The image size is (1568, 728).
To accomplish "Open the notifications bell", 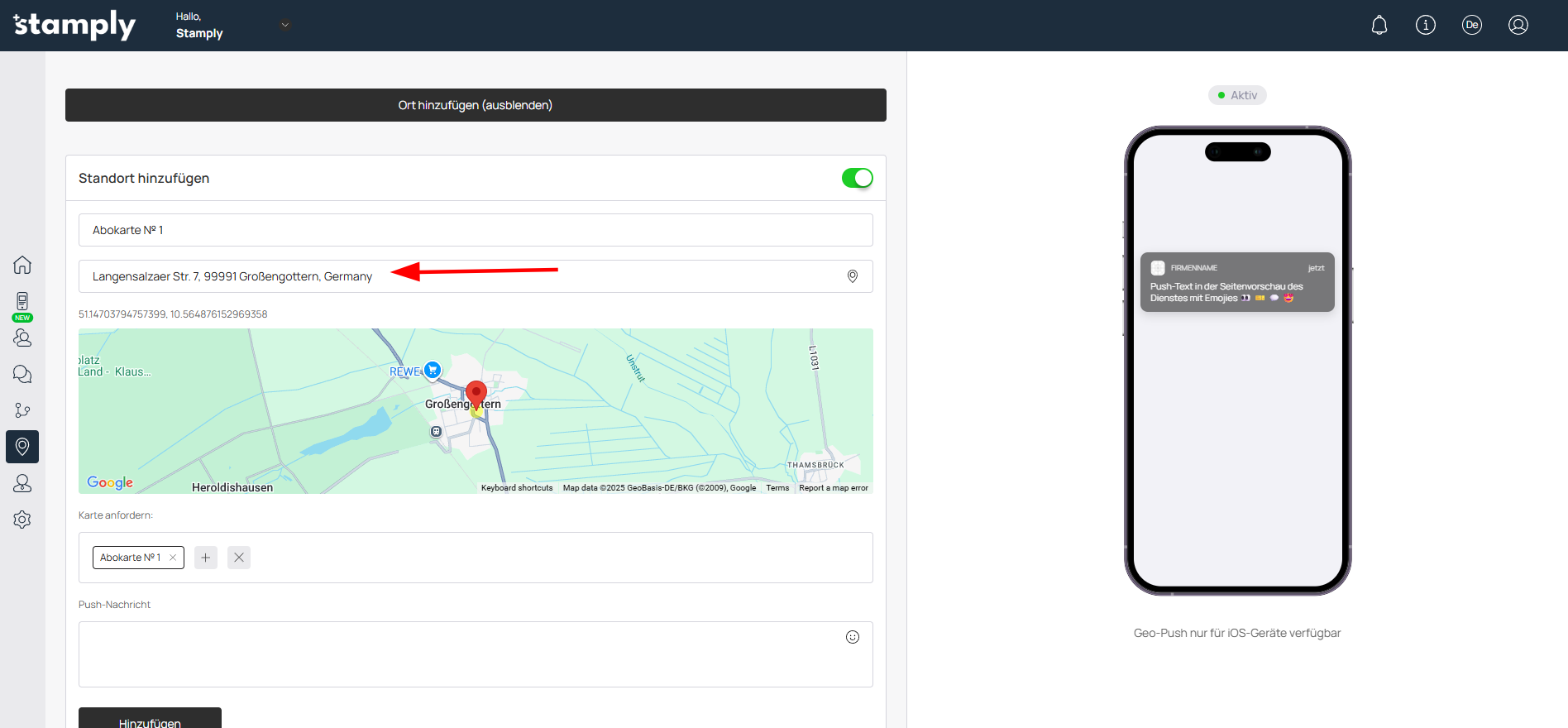I will [1379, 25].
